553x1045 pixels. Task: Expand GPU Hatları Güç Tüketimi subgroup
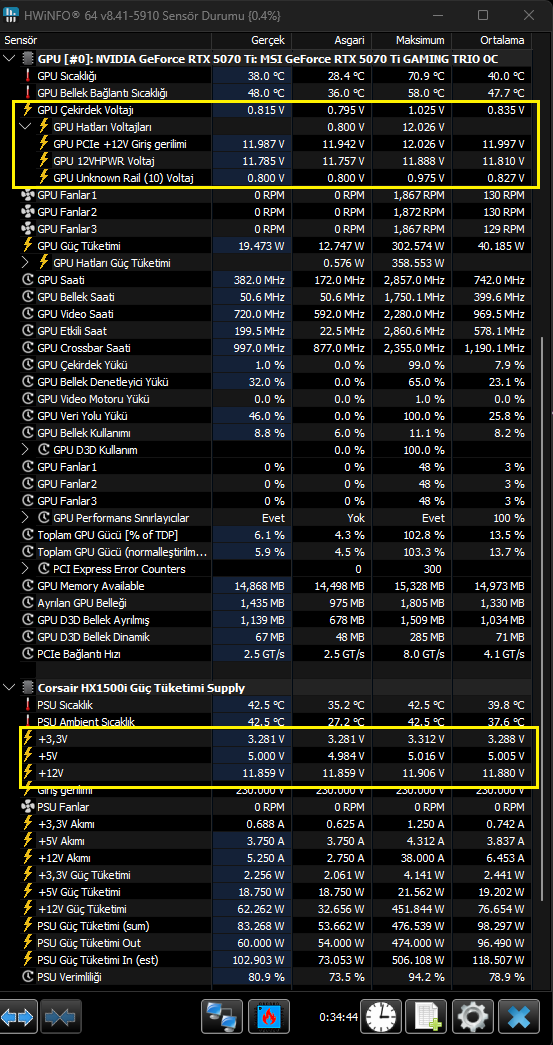pos(25,263)
